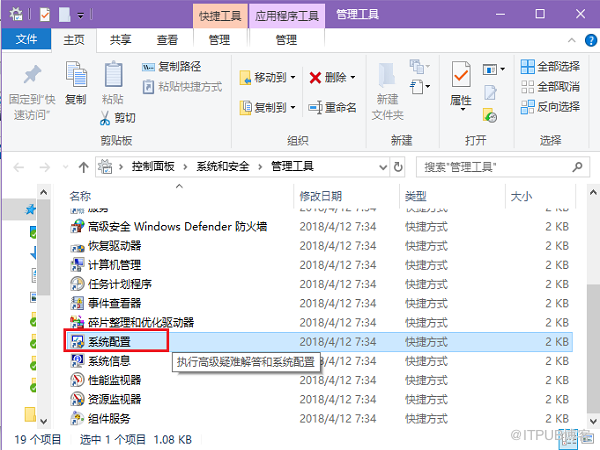
Task: Select the 事件查看器 shortcut icon
Action: pos(77,303)
